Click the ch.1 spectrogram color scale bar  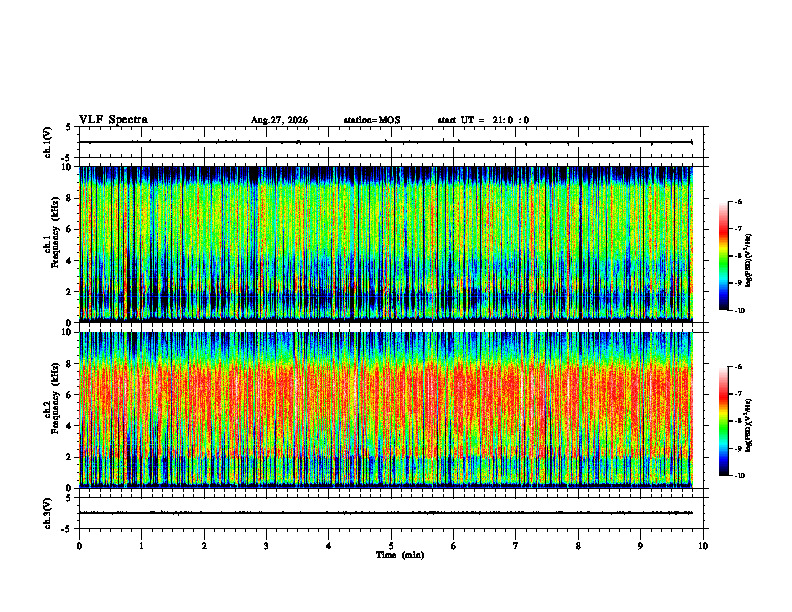click(723, 256)
